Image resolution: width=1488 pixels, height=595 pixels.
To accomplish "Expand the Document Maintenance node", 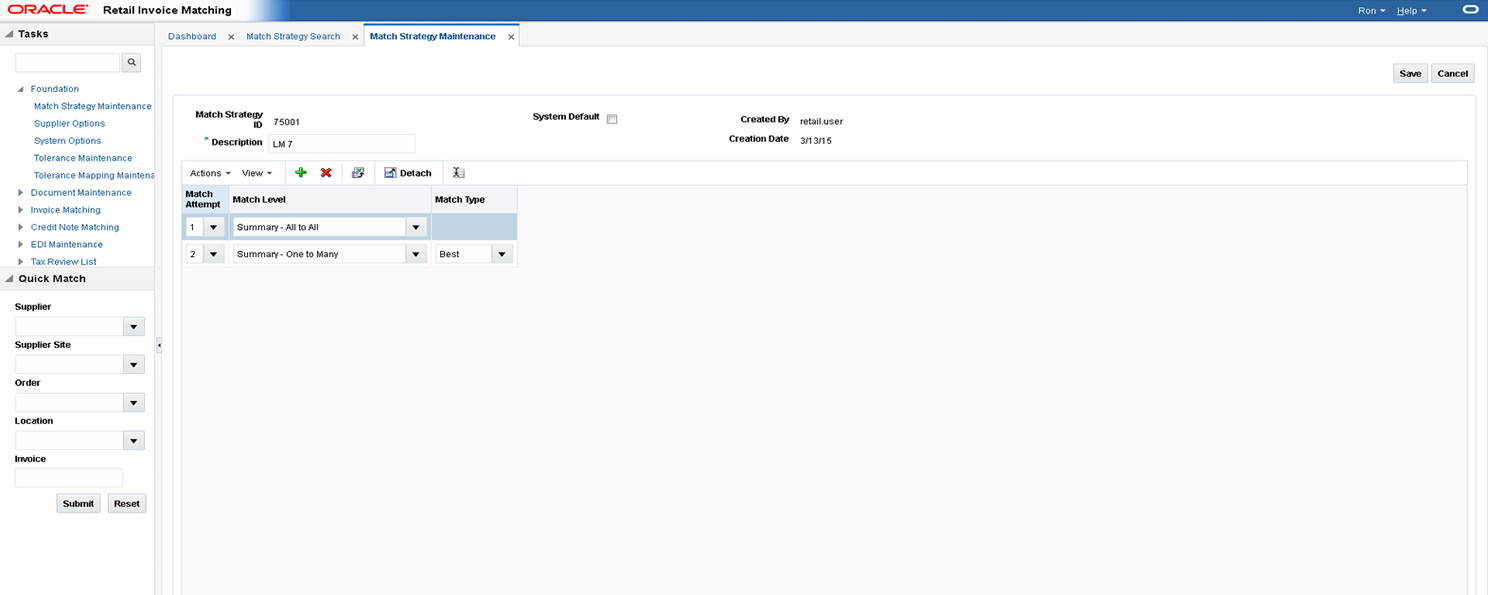I will click(21, 192).
